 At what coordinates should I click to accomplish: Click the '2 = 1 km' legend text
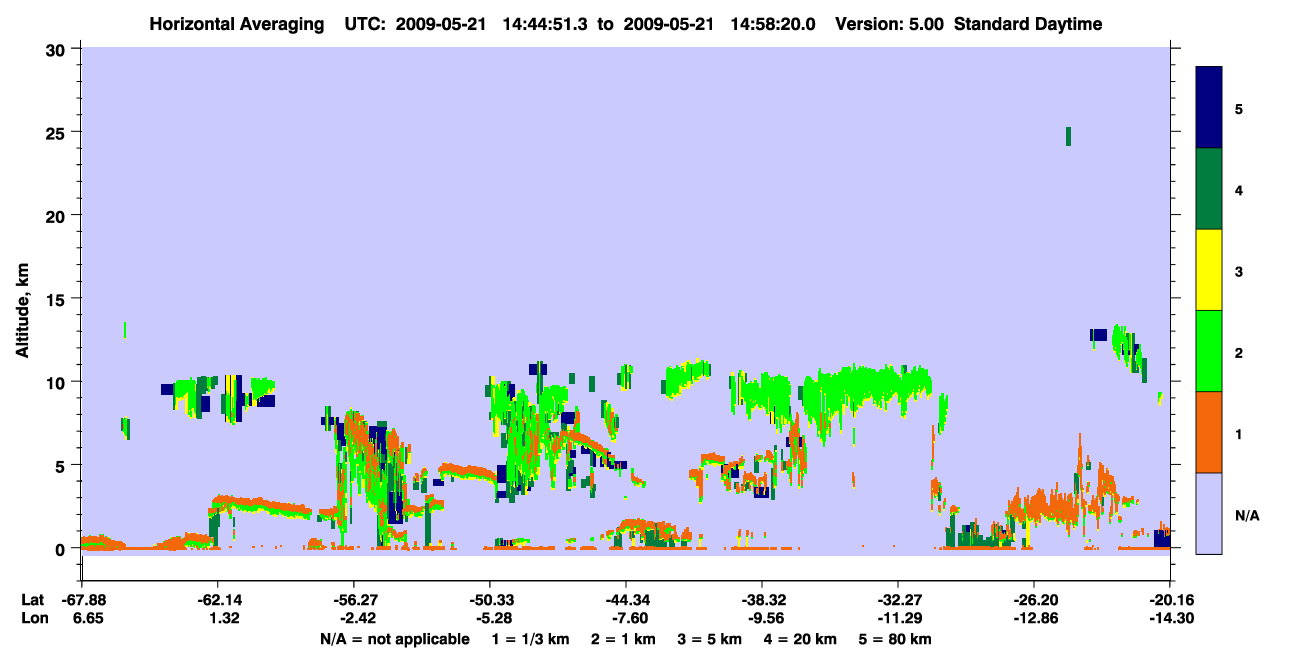coord(624,639)
